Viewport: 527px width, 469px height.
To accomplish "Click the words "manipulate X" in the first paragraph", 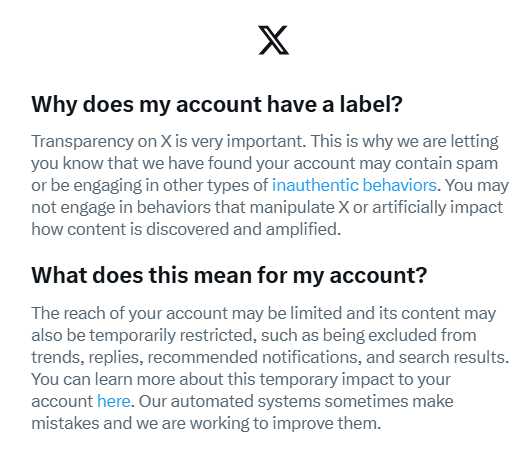I will point(299,207).
